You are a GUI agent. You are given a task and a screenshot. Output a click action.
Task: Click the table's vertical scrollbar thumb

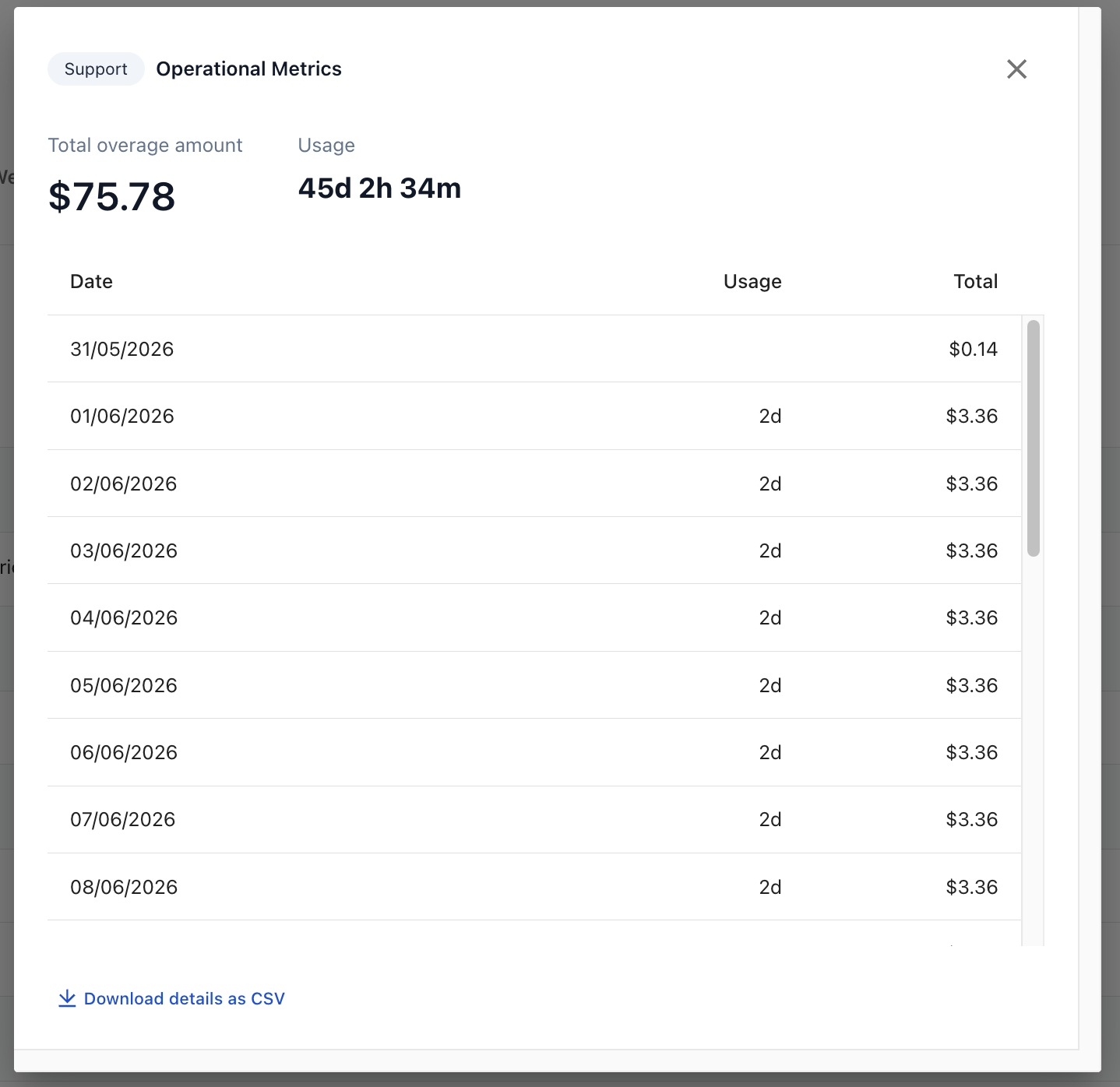(1034, 438)
